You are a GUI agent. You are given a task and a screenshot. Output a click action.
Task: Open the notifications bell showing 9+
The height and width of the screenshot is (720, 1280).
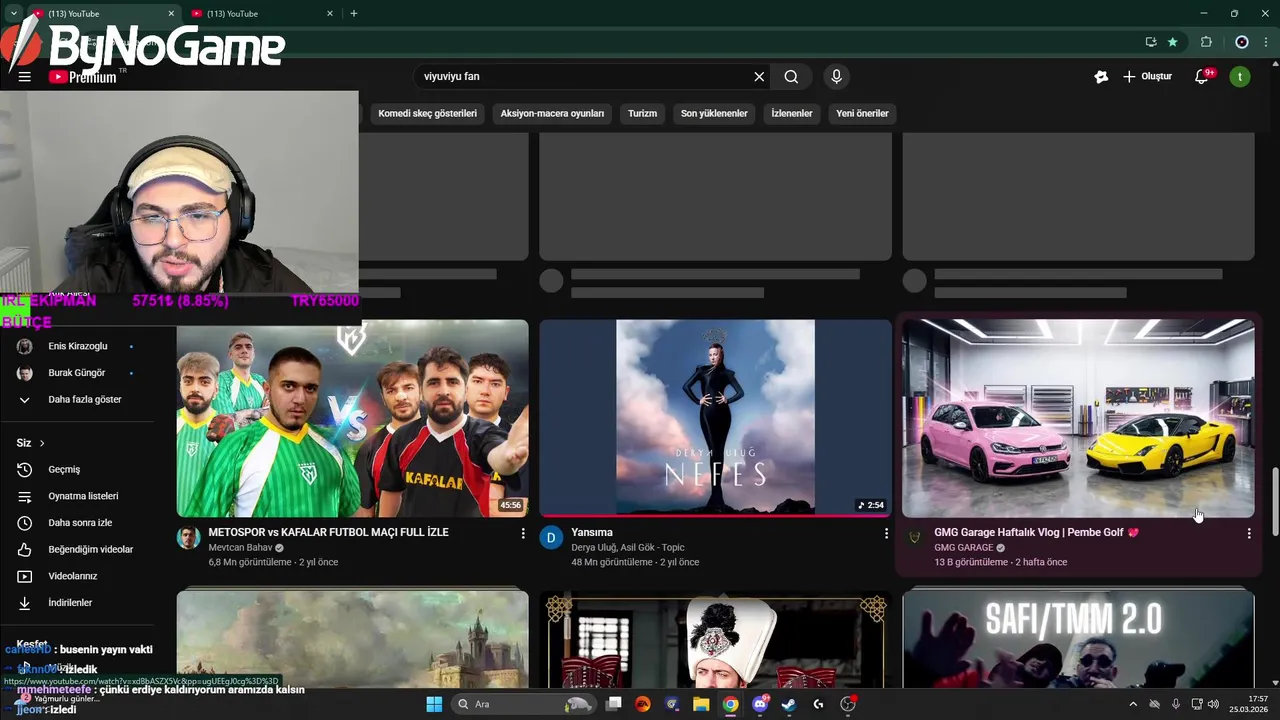(x=1203, y=77)
